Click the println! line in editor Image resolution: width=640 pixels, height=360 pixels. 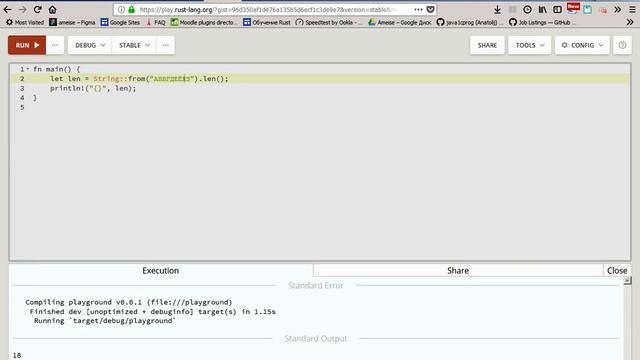click(x=93, y=88)
